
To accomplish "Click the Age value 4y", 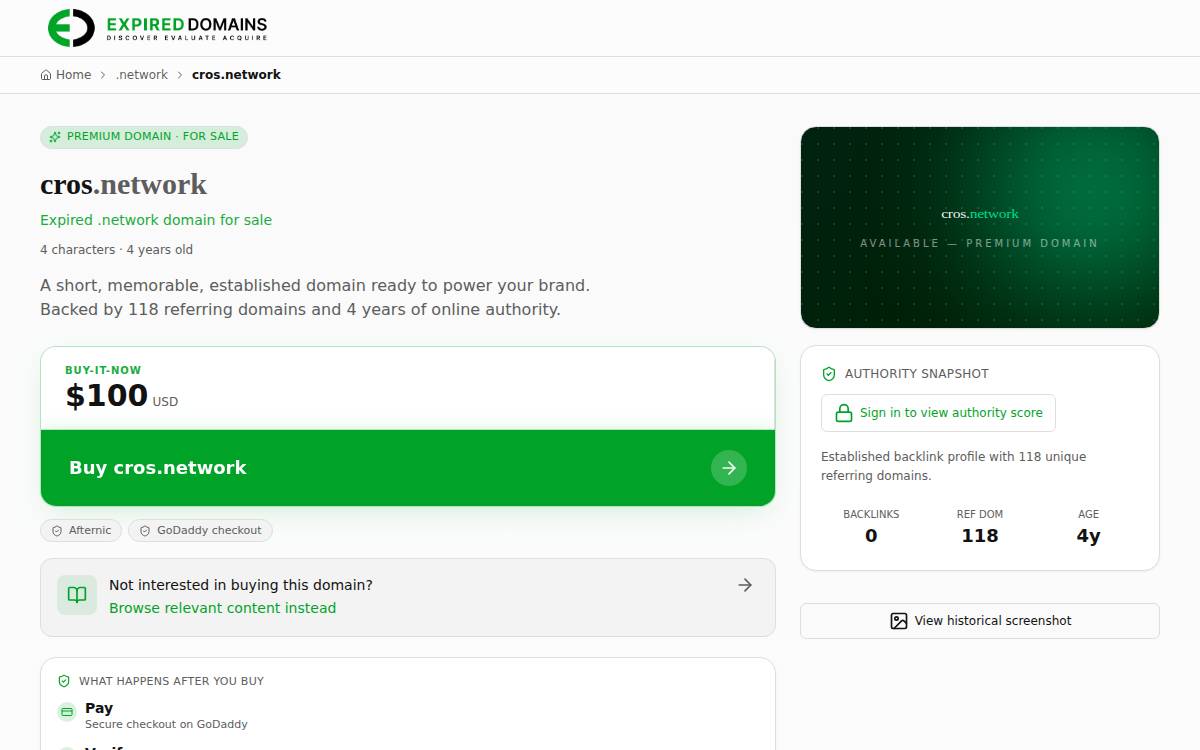I will point(1088,536).
